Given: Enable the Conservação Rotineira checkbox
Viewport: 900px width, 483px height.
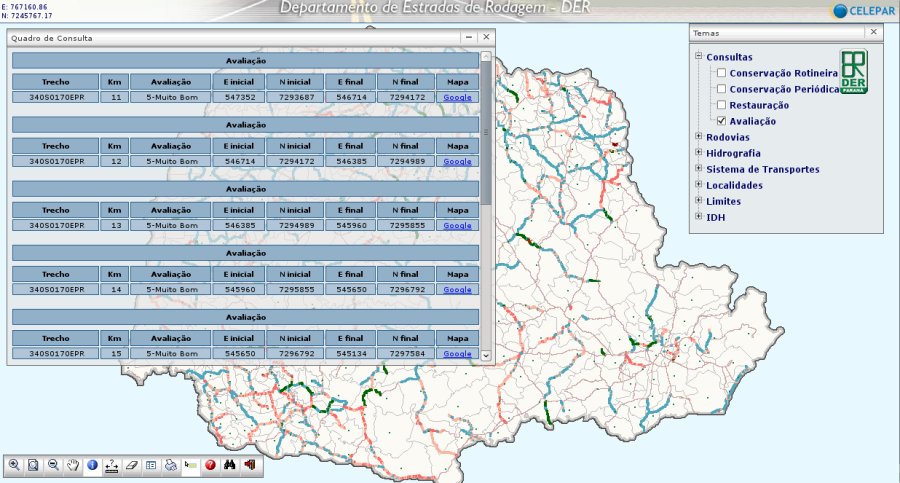Looking at the screenshot, I should click(721, 73).
